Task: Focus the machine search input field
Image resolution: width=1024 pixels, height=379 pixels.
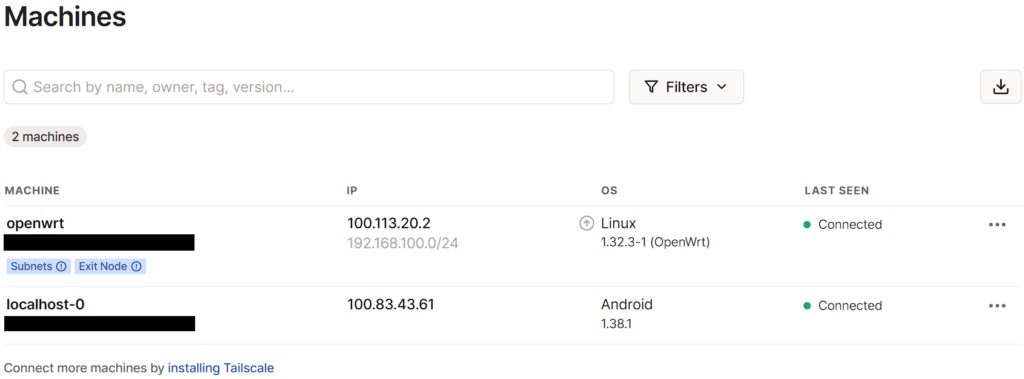Action: pyautogui.click(x=309, y=87)
